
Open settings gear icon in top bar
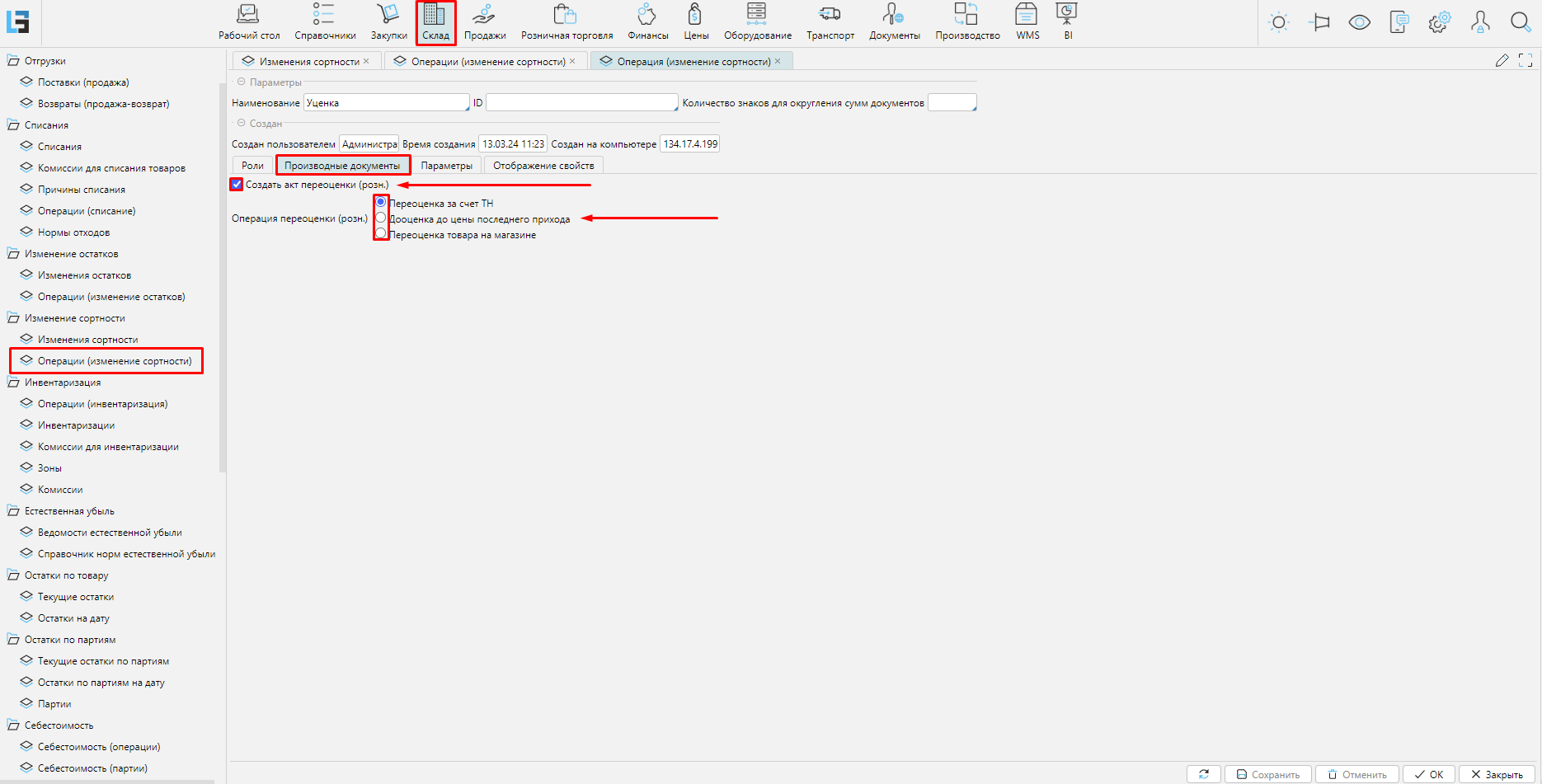[x=1439, y=22]
